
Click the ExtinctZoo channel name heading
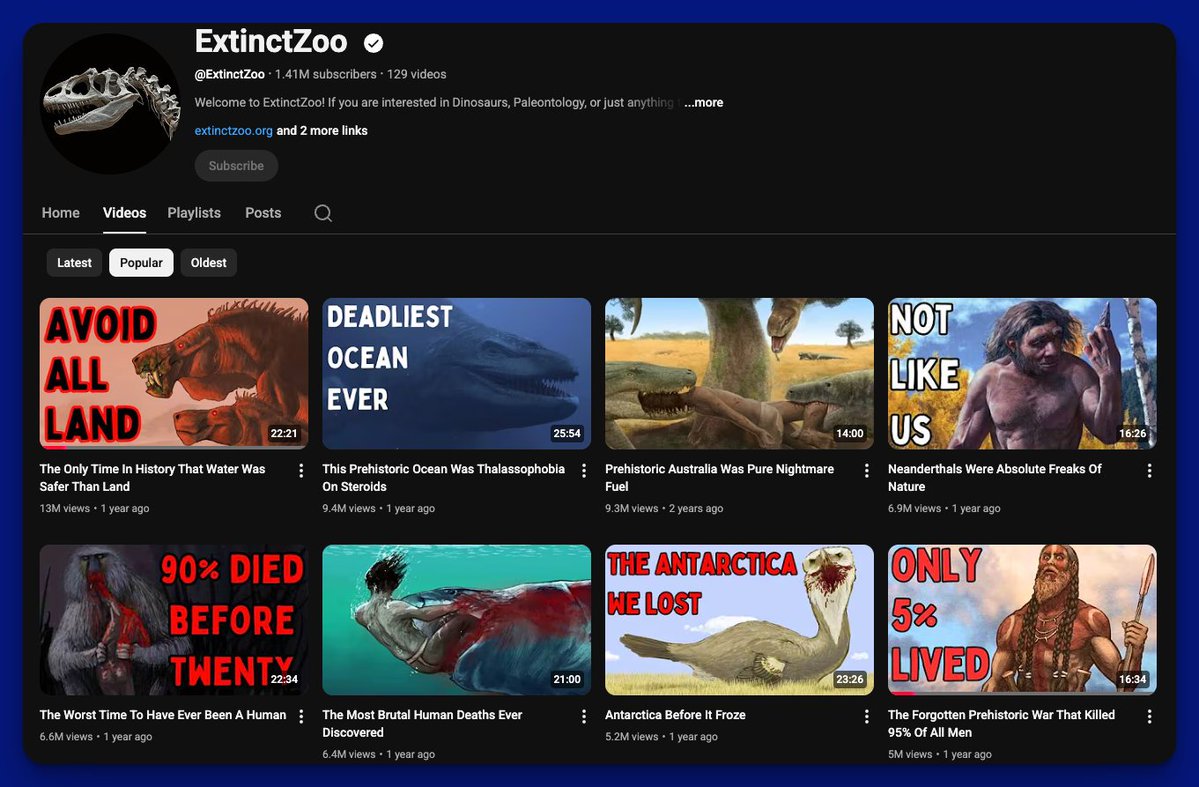(x=271, y=41)
